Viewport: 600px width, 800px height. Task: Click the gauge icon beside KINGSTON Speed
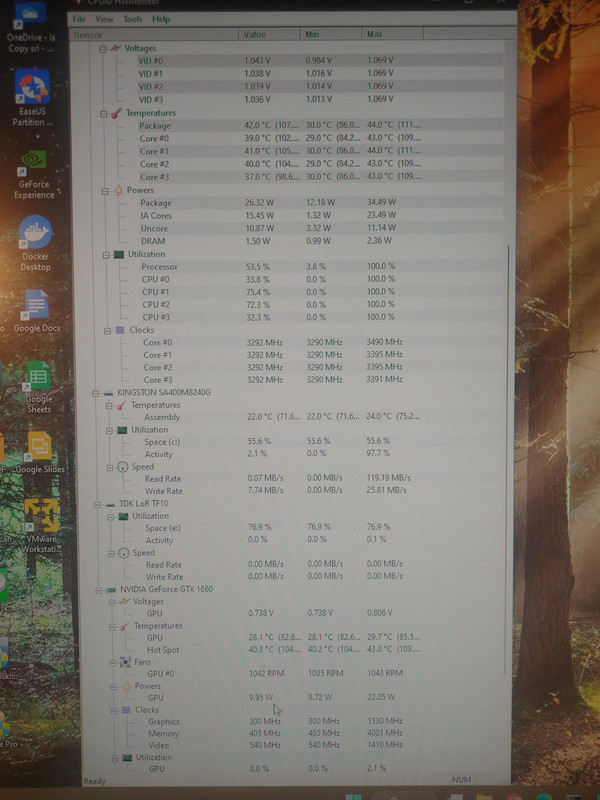click(x=122, y=467)
